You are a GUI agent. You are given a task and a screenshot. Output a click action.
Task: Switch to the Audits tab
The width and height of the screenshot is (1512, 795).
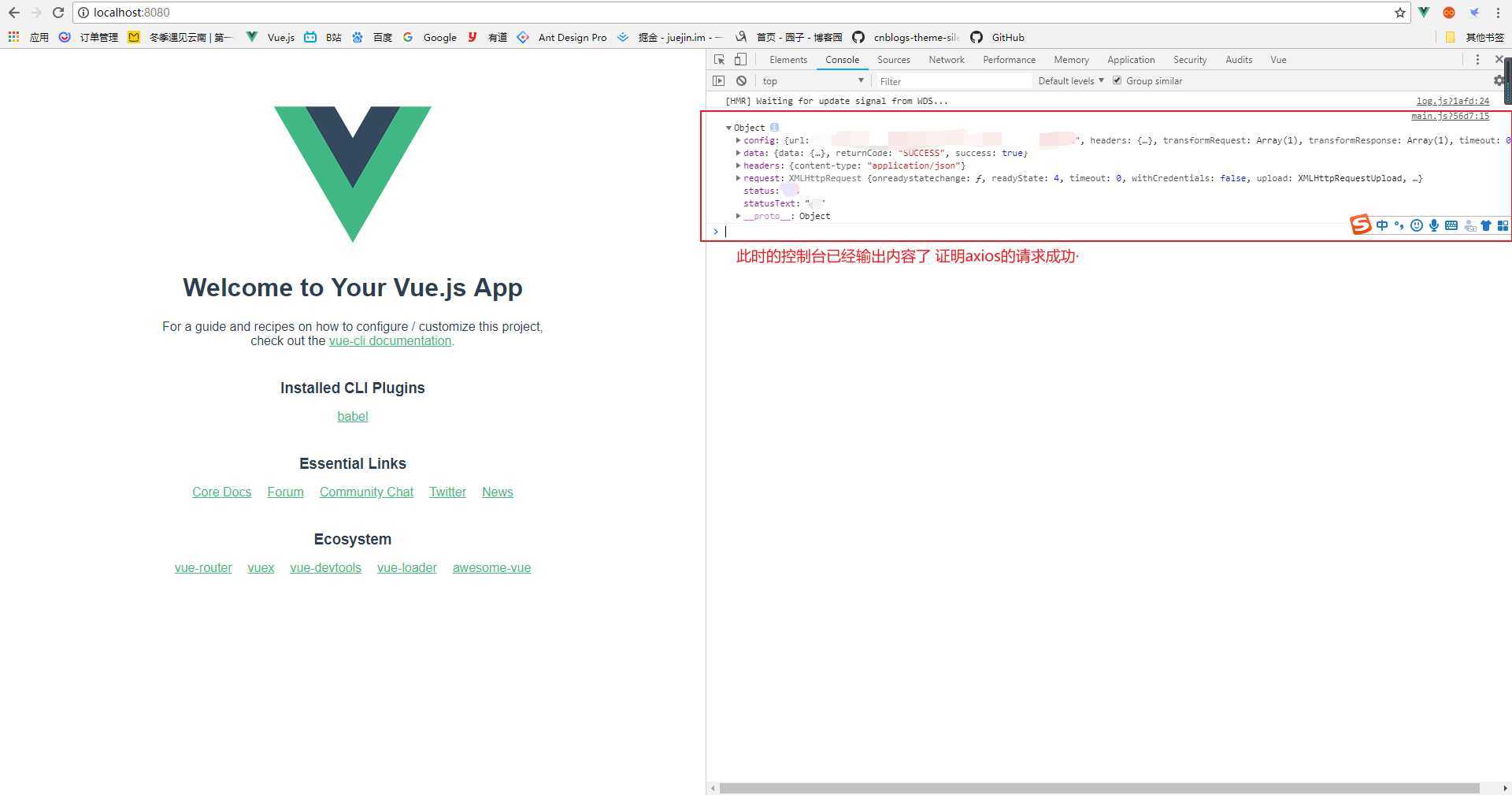[x=1239, y=60]
